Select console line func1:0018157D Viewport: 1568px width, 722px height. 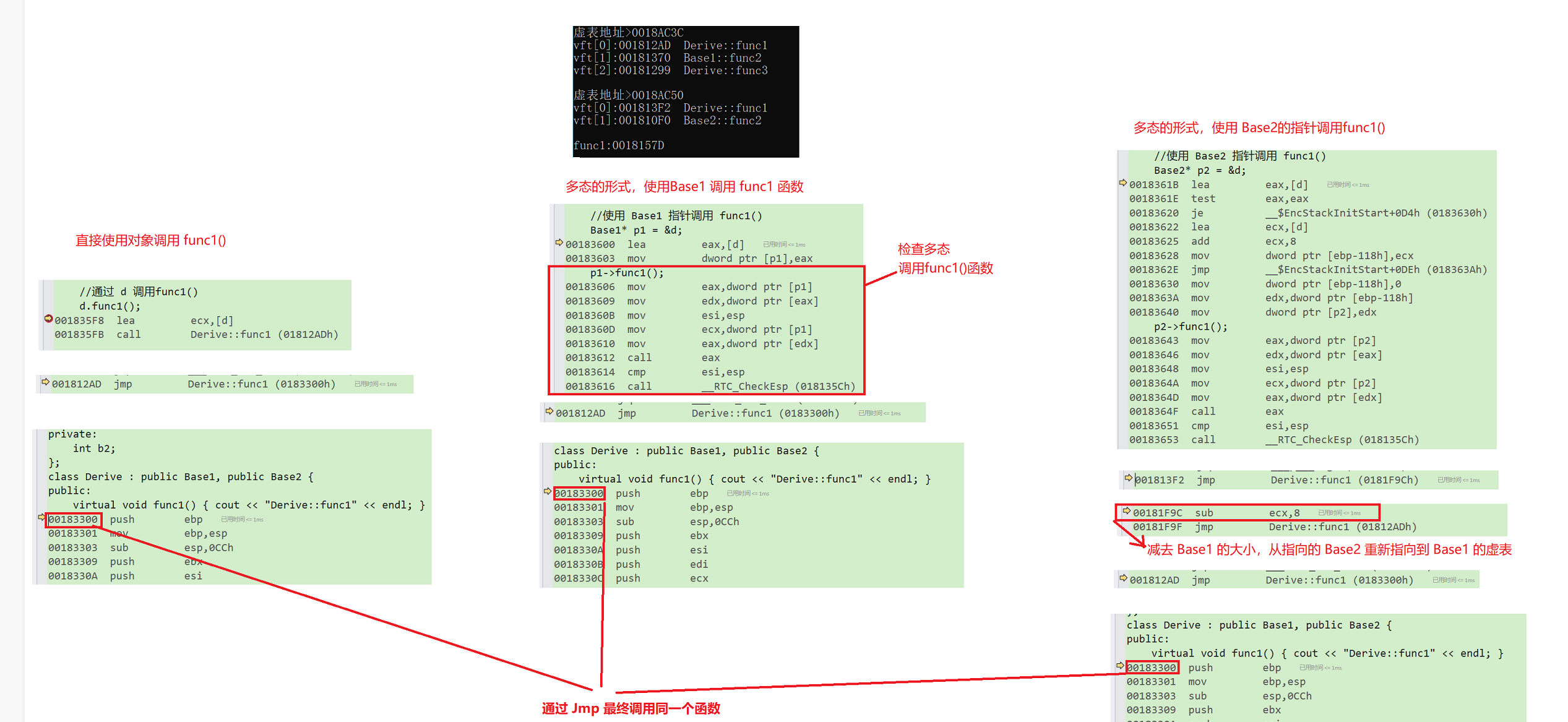click(x=618, y=145)
